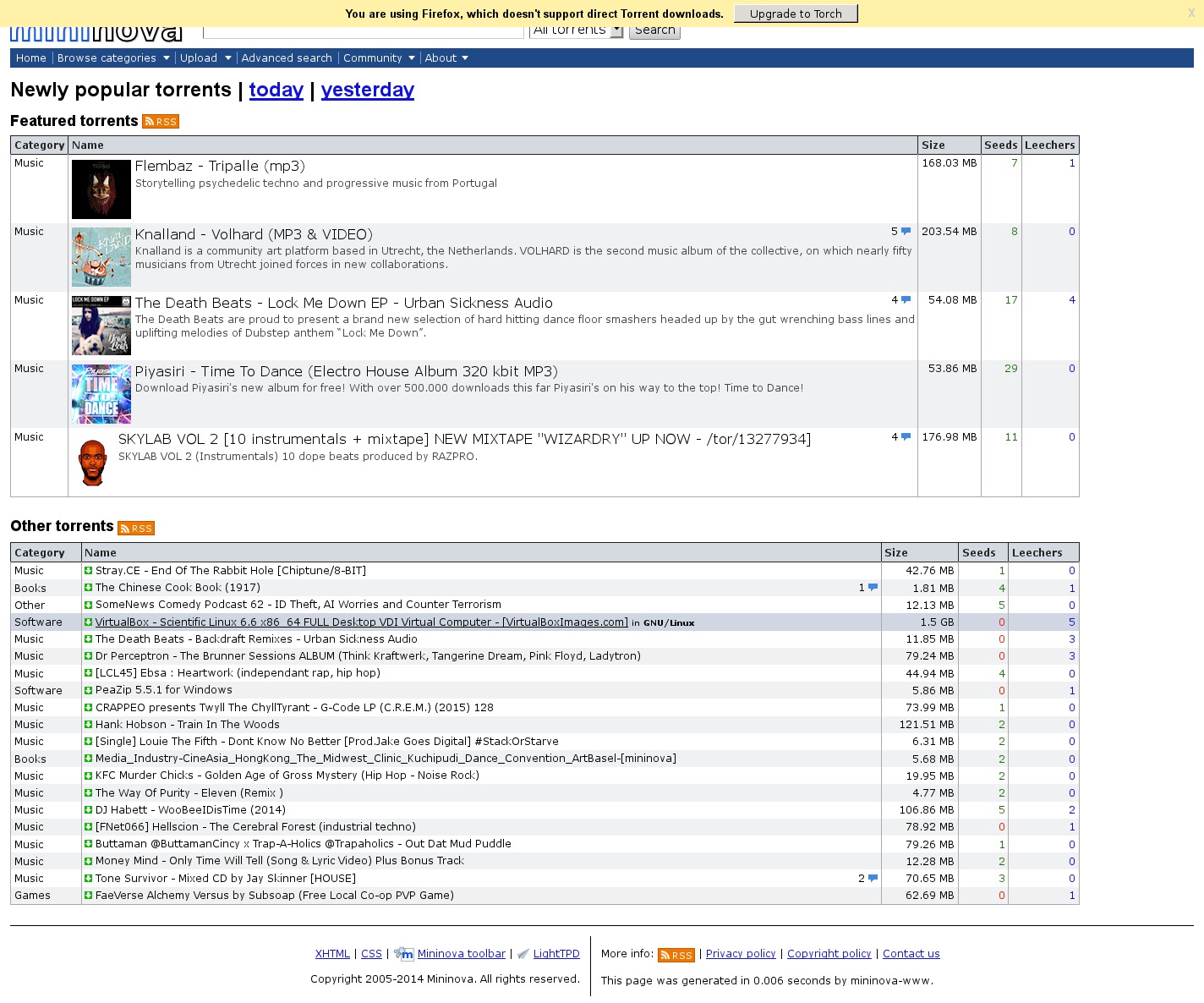Expand the Community dropdown menu

(379, 58)
